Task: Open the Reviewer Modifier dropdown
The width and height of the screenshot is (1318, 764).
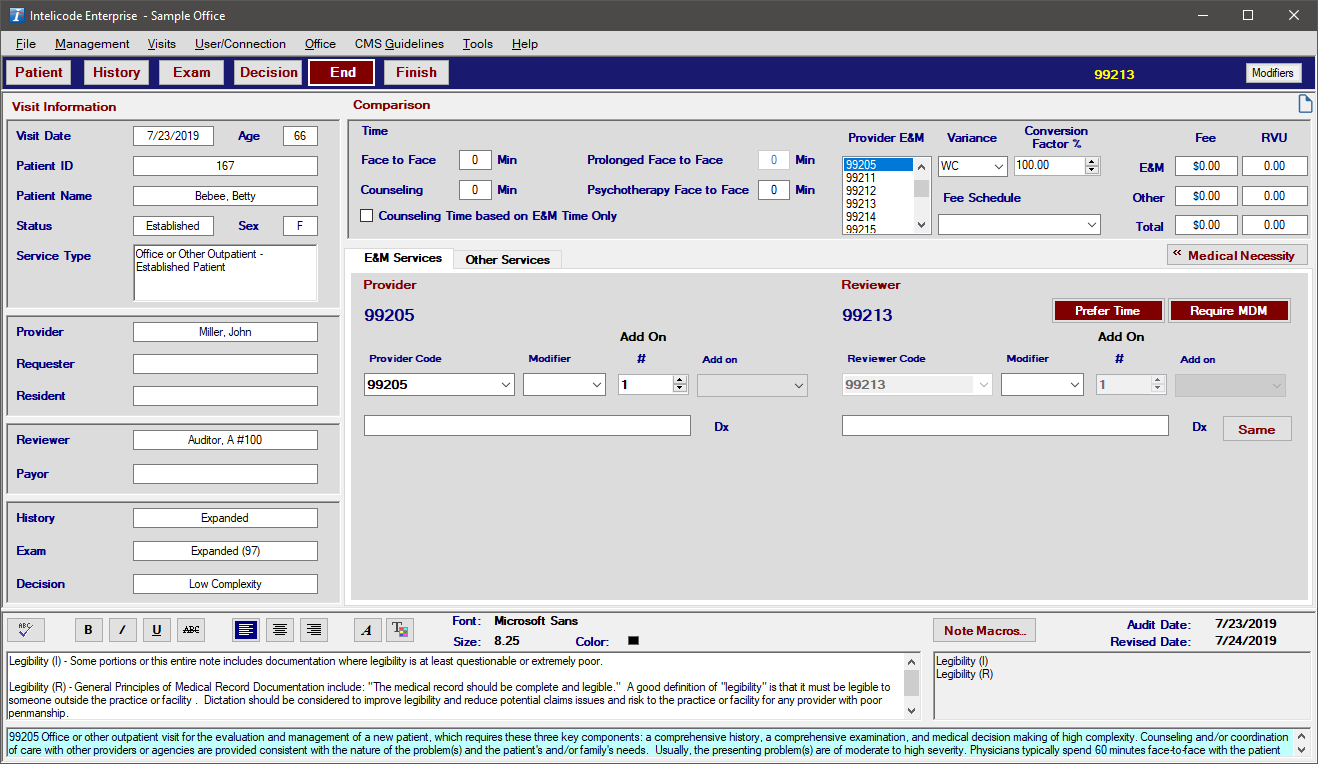Action: [x=1074, y=385]
